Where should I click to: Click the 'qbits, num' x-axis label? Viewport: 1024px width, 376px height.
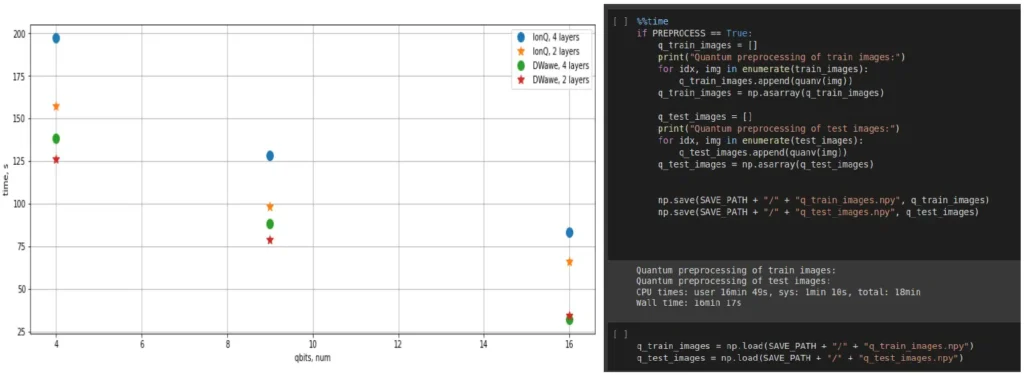[x=313, y=359]
